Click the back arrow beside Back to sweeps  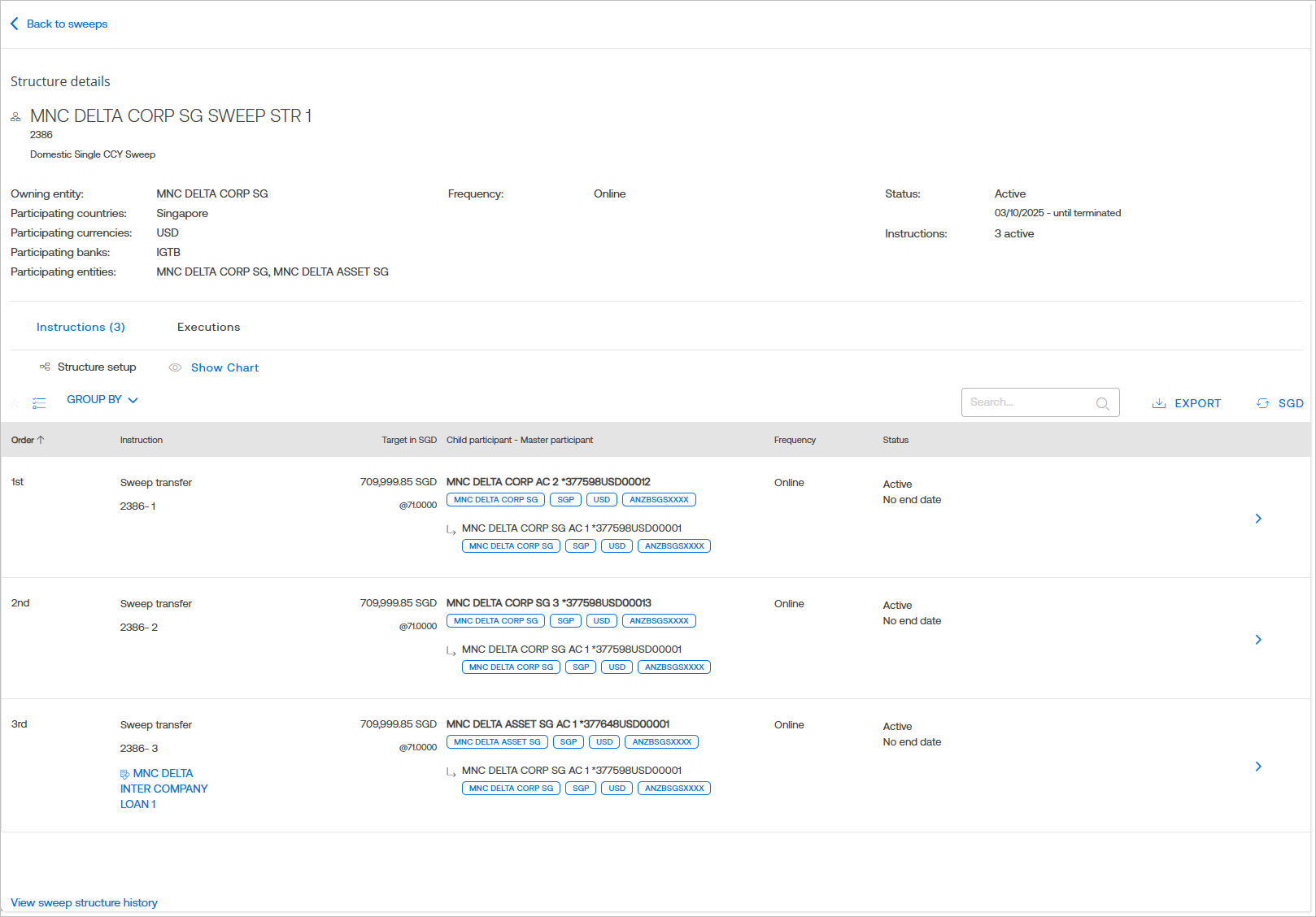click(14, 24)
